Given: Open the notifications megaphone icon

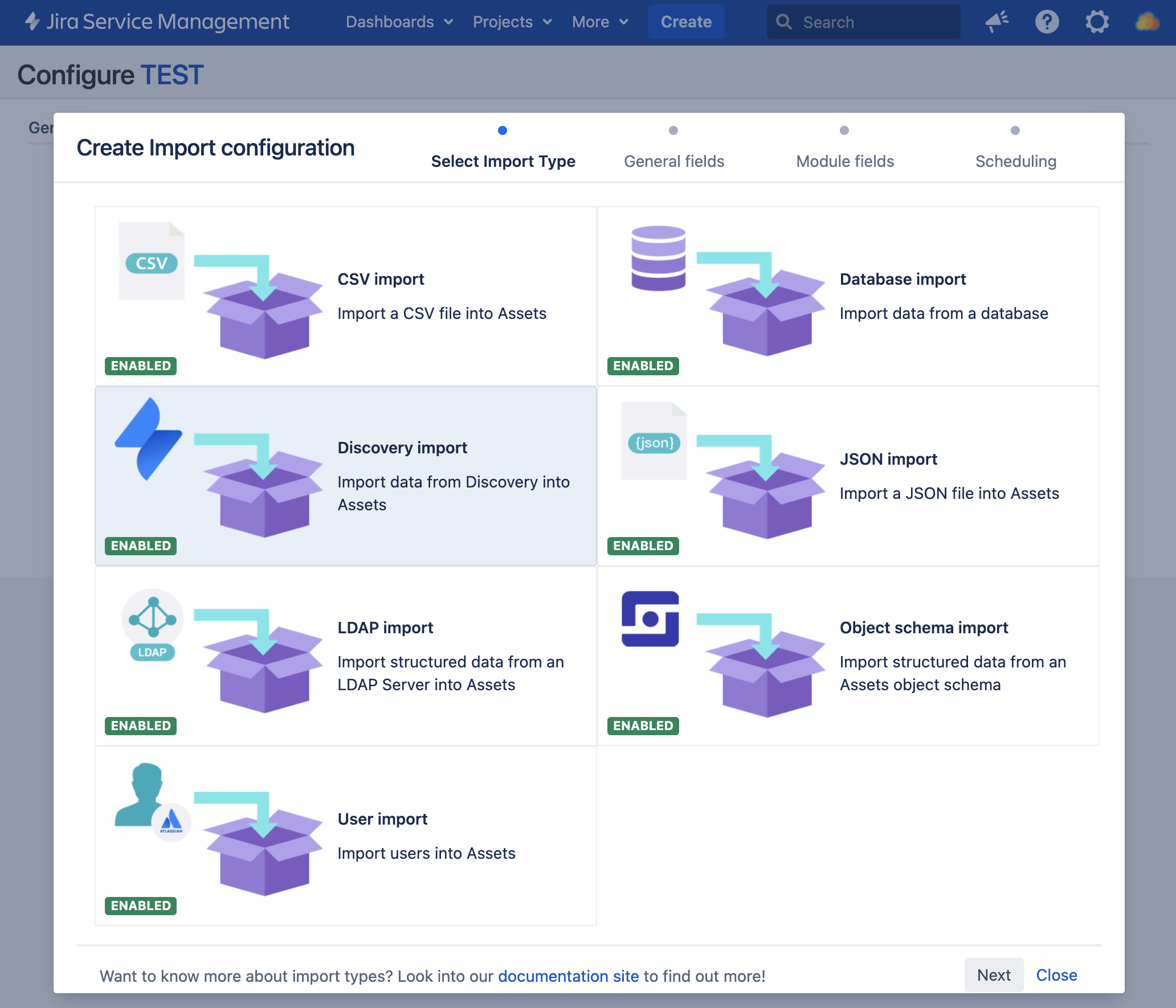Looking at the screenshot, I should click(997, 22).
